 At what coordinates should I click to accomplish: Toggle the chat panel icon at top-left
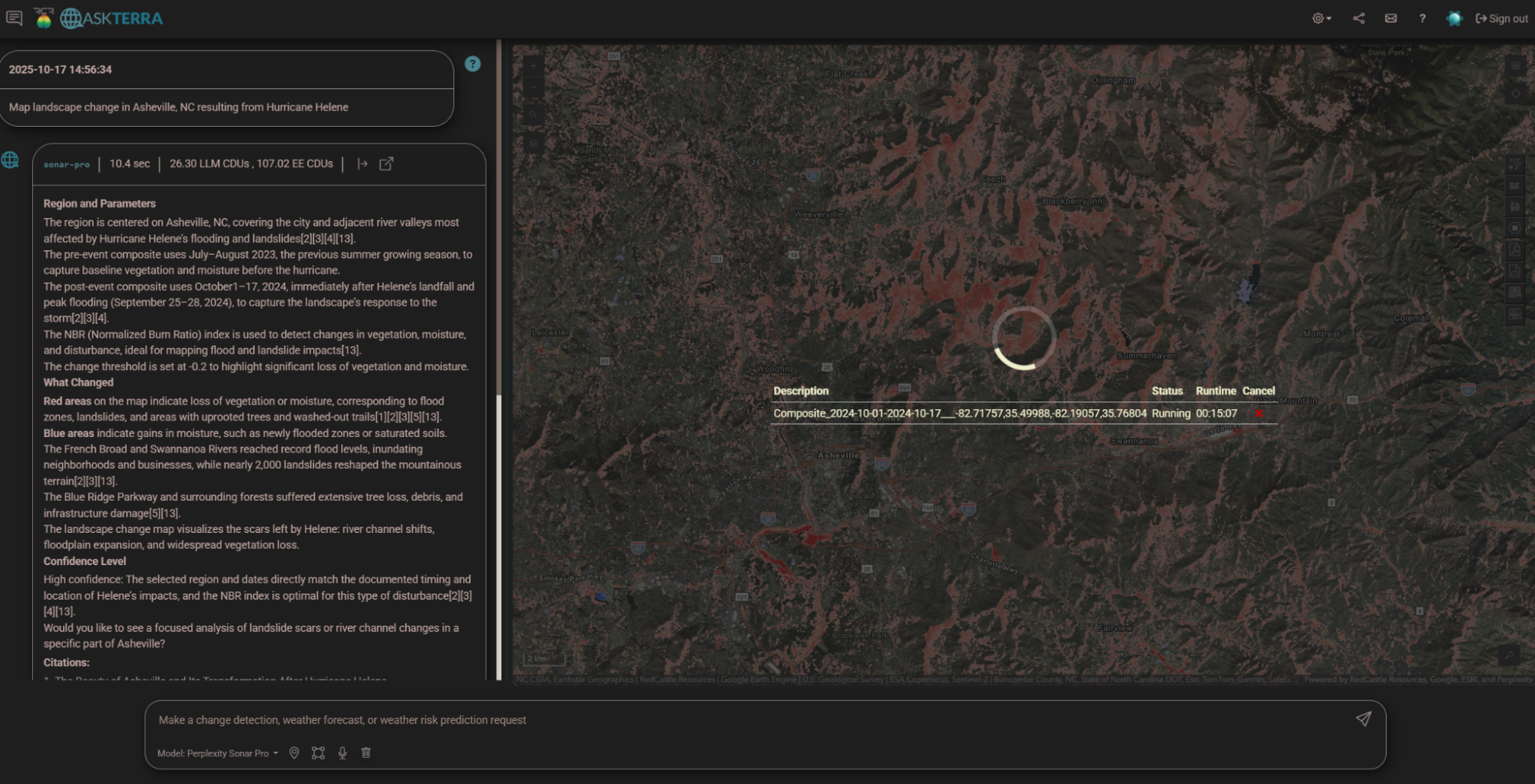pos(14,18)
